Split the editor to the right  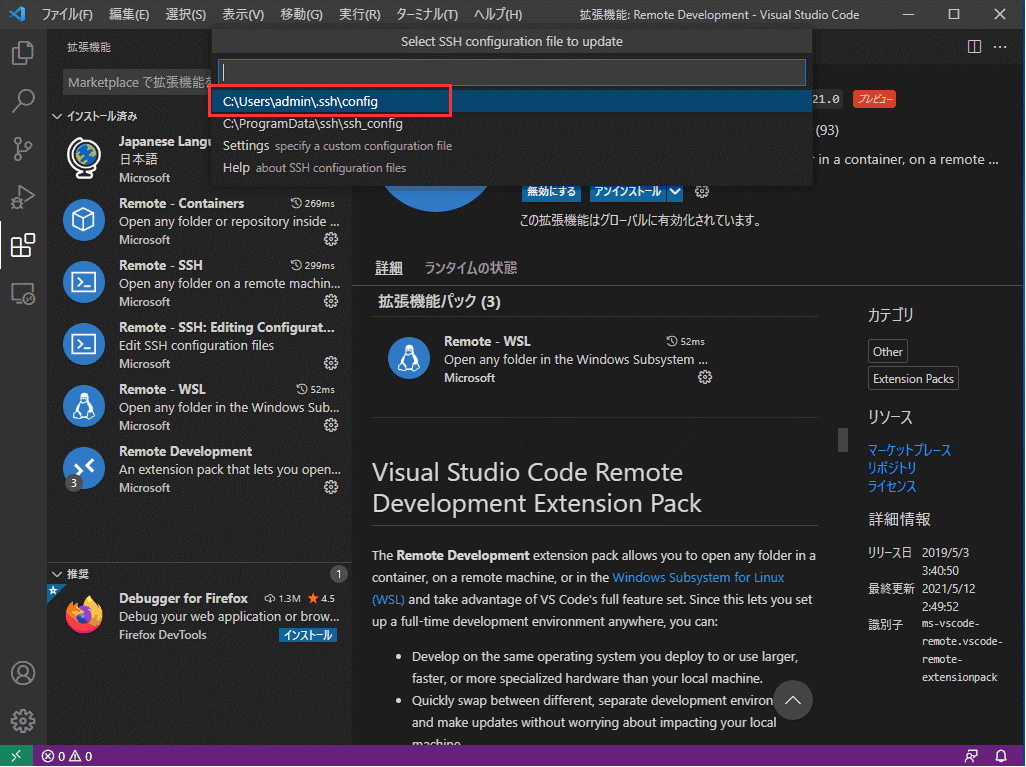[x=974, y=46]
